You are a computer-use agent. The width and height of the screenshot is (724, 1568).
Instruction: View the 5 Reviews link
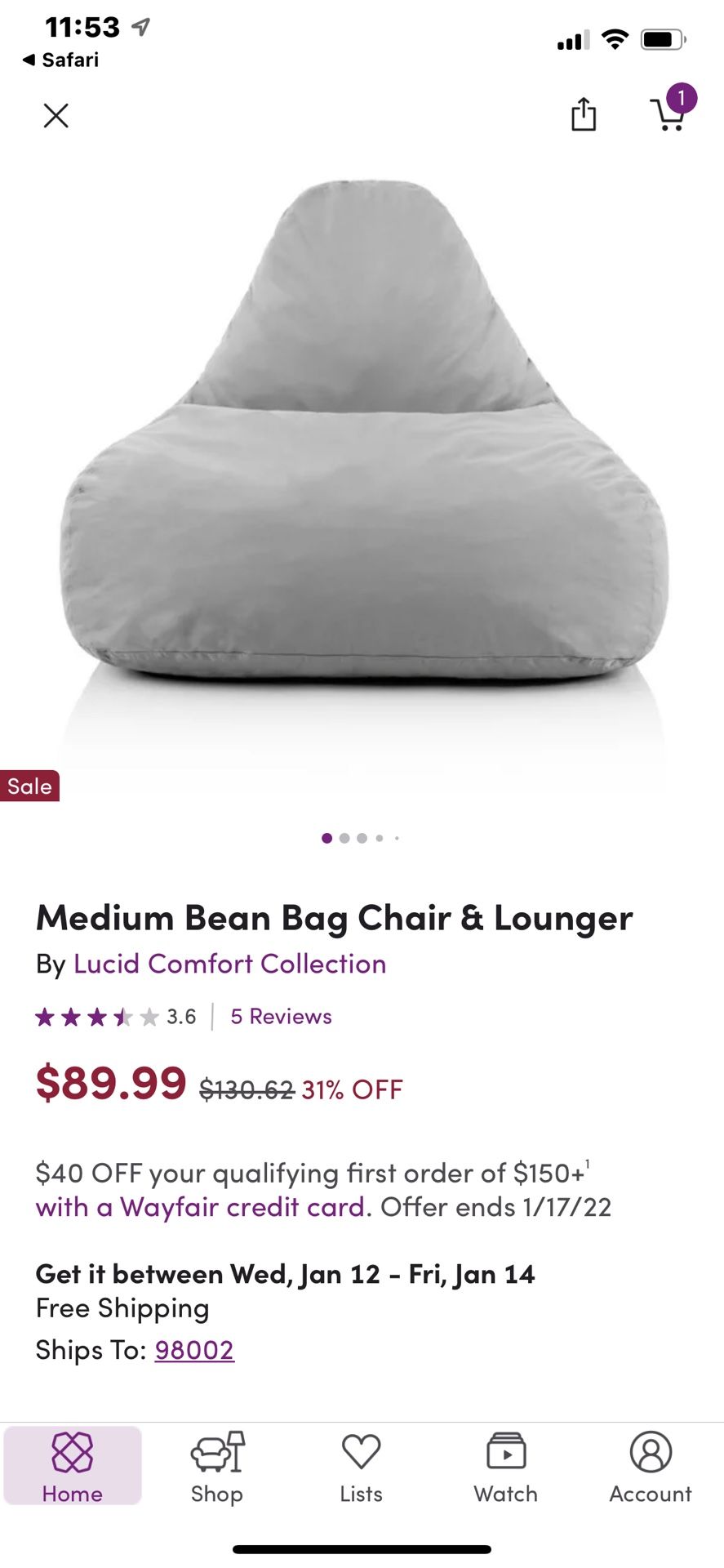click(x=281, y=1017)
